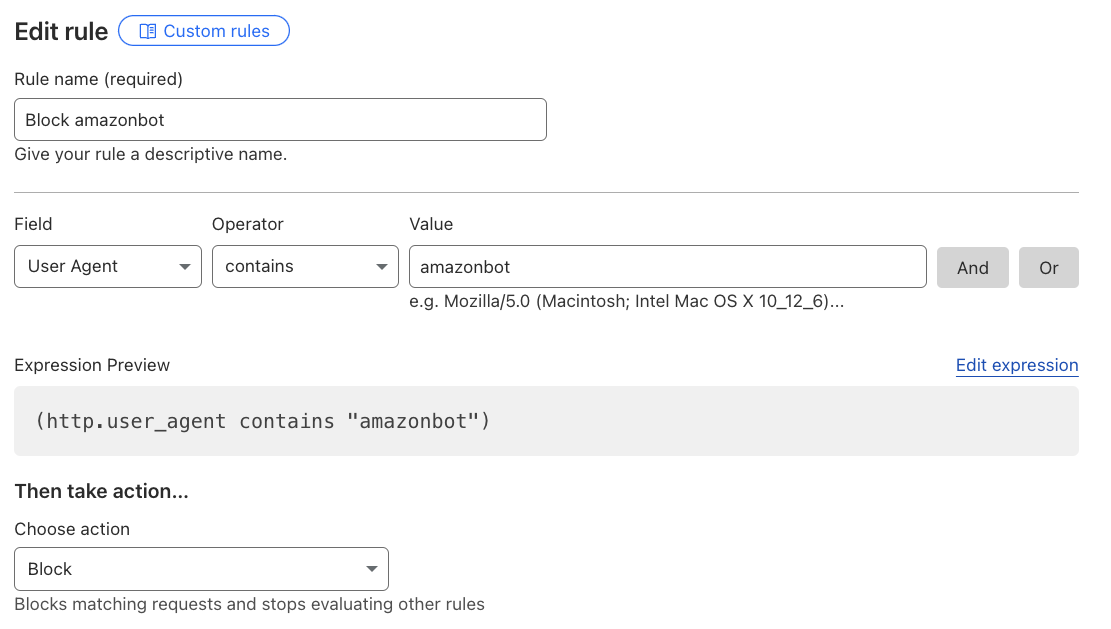Click the Rule name input field

(x=280, y=119)
